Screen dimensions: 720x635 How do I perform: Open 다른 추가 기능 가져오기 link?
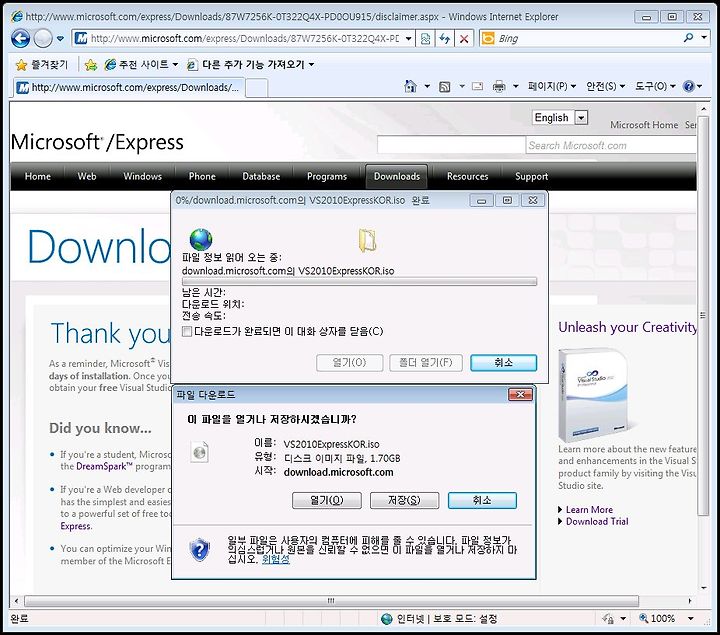250,65
